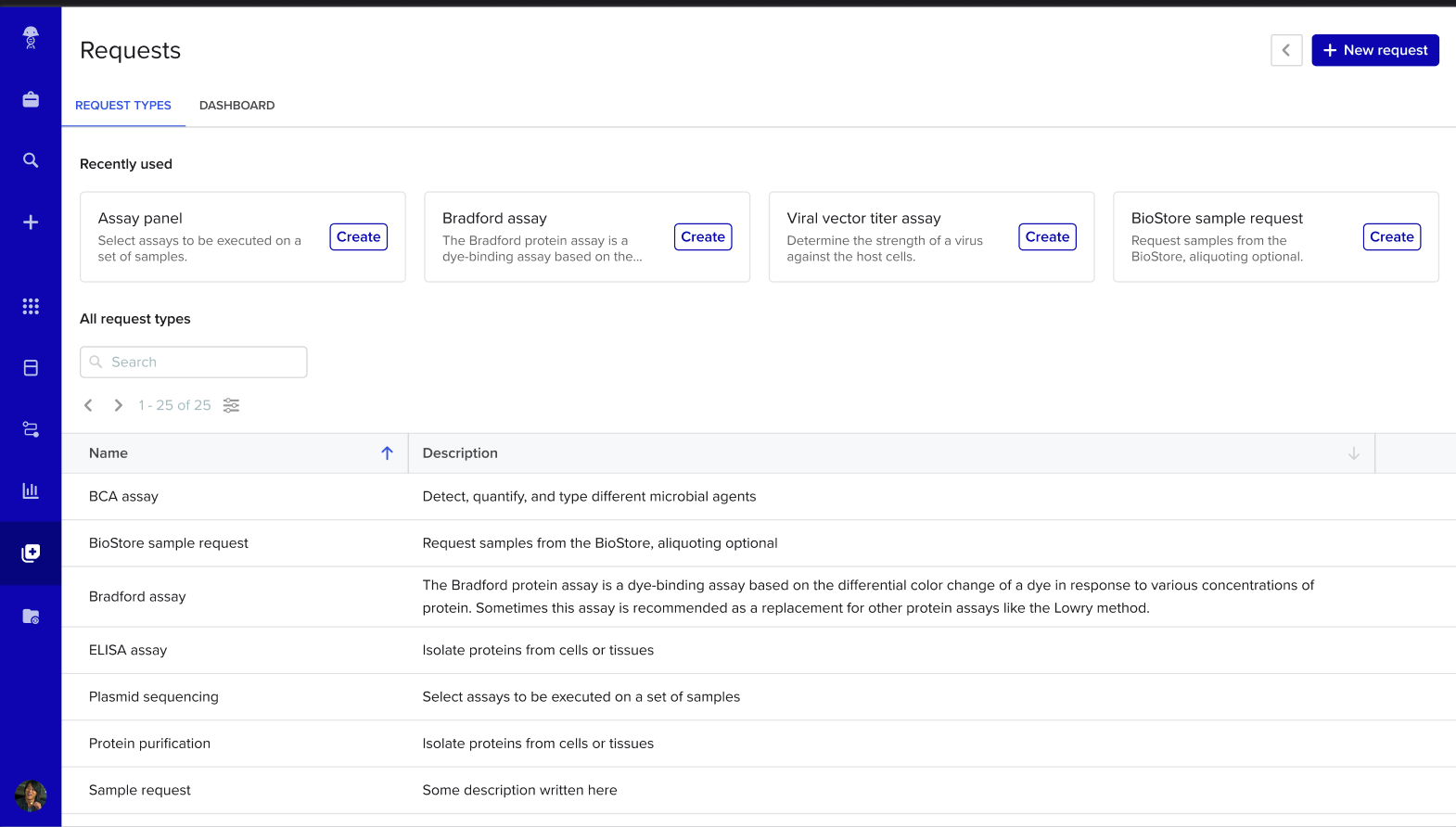This screenshot has height=827, width=1456.
Task: Collapse panel with the left chevron button
Action: [1286, 50]
